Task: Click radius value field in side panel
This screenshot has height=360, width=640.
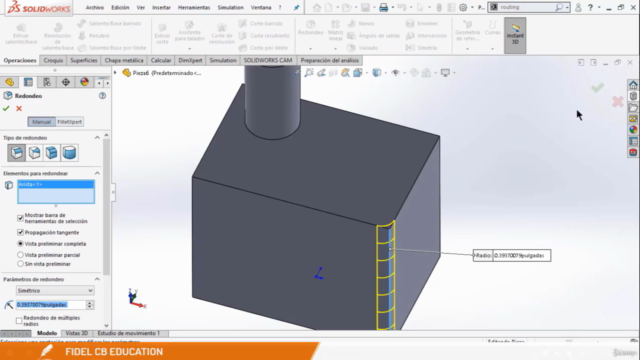Action: click(51, 305)
